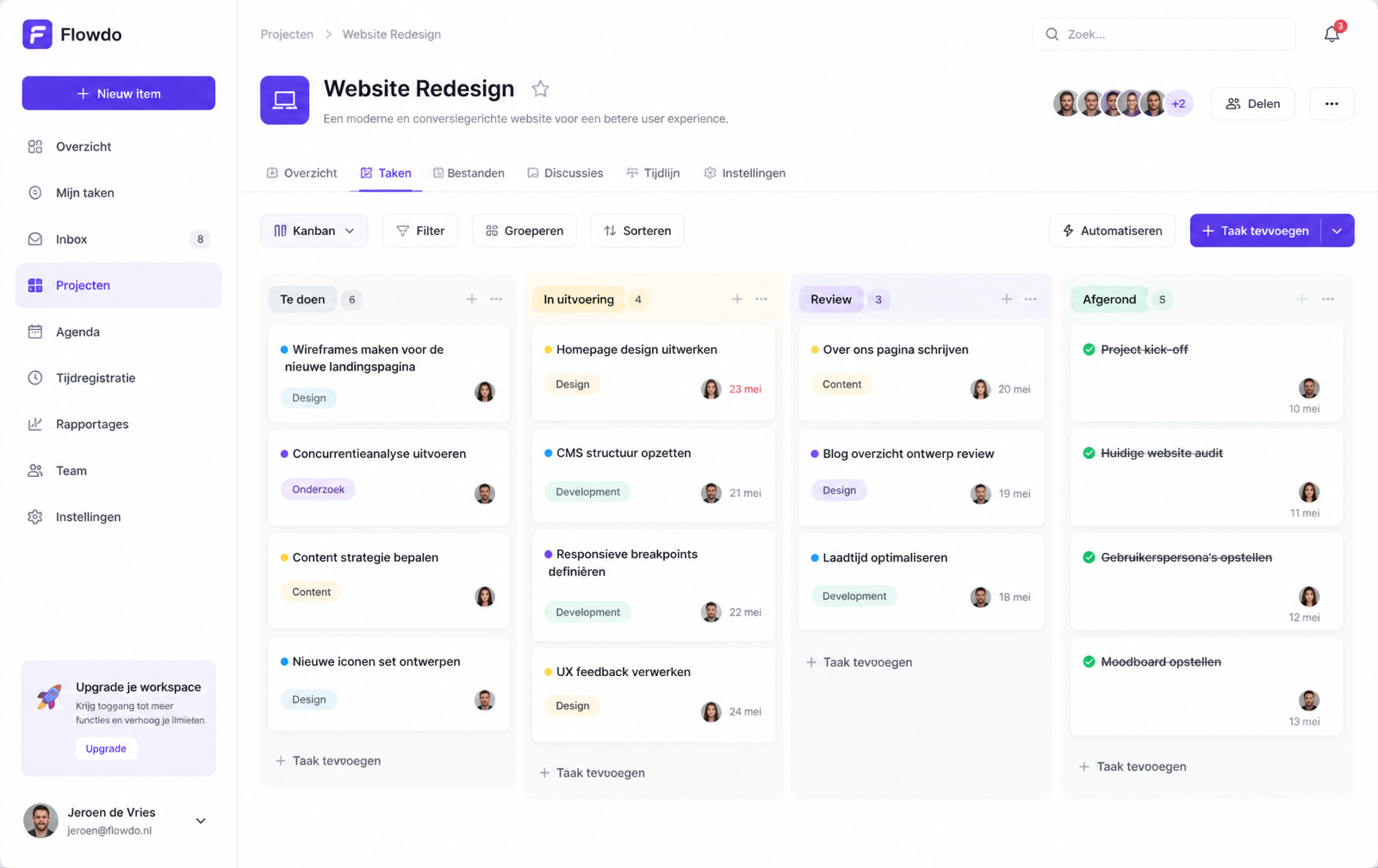Click Development tag on CMS structuur card
This screenshot has width=1378, height=868.
tap(587, 492)
